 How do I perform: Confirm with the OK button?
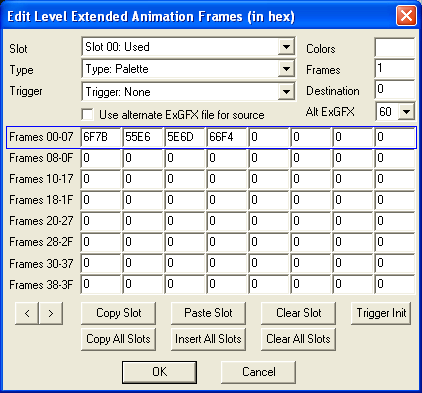pos(159,372)
